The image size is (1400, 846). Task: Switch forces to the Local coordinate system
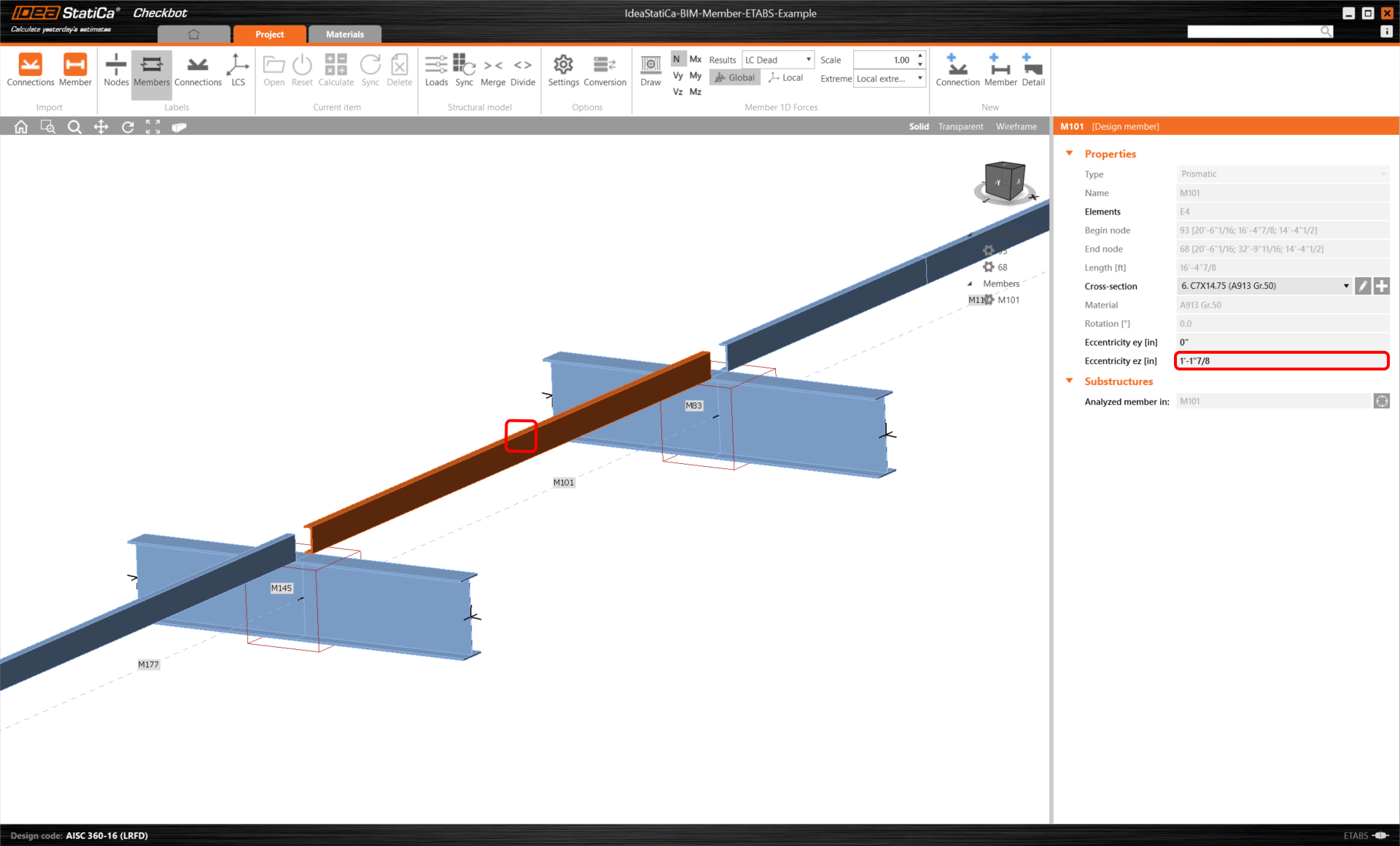786,77
